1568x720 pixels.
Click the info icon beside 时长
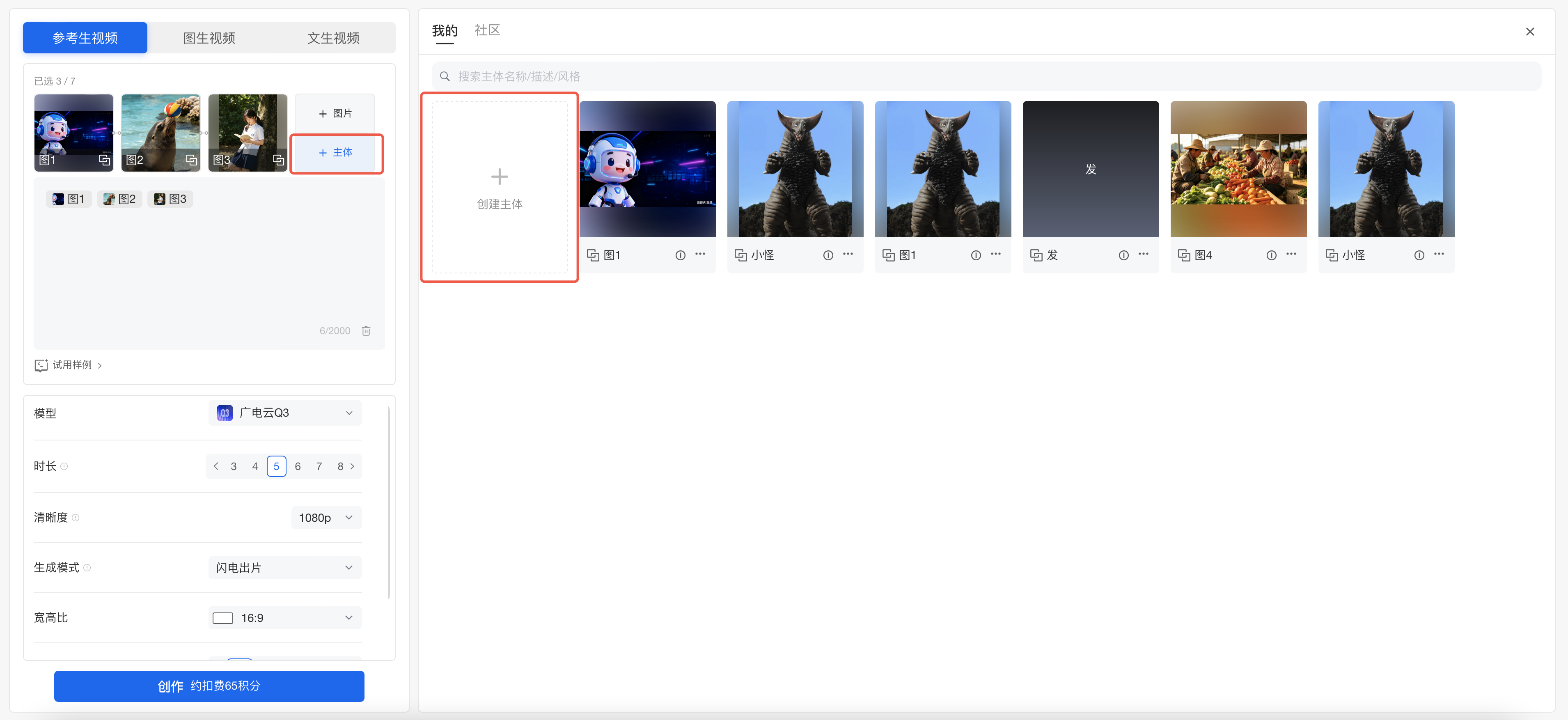[x=64, y=466]
